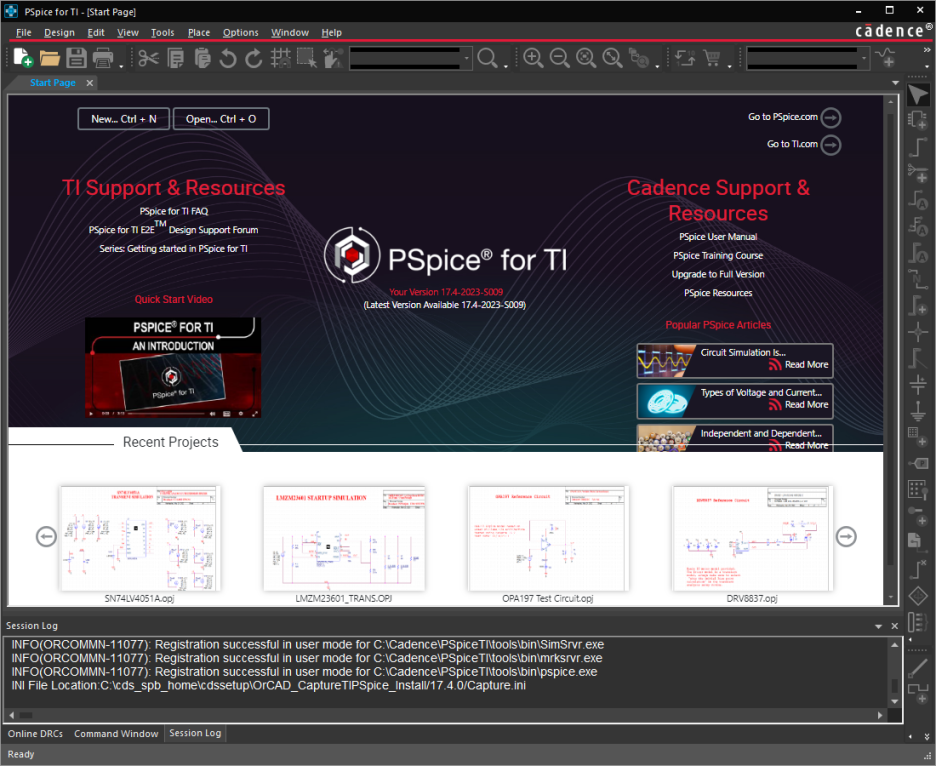This screenshot has height=766, width=936.
Task: Open the DRV8837.opj project thumbnail
Action: click(752, 538)
